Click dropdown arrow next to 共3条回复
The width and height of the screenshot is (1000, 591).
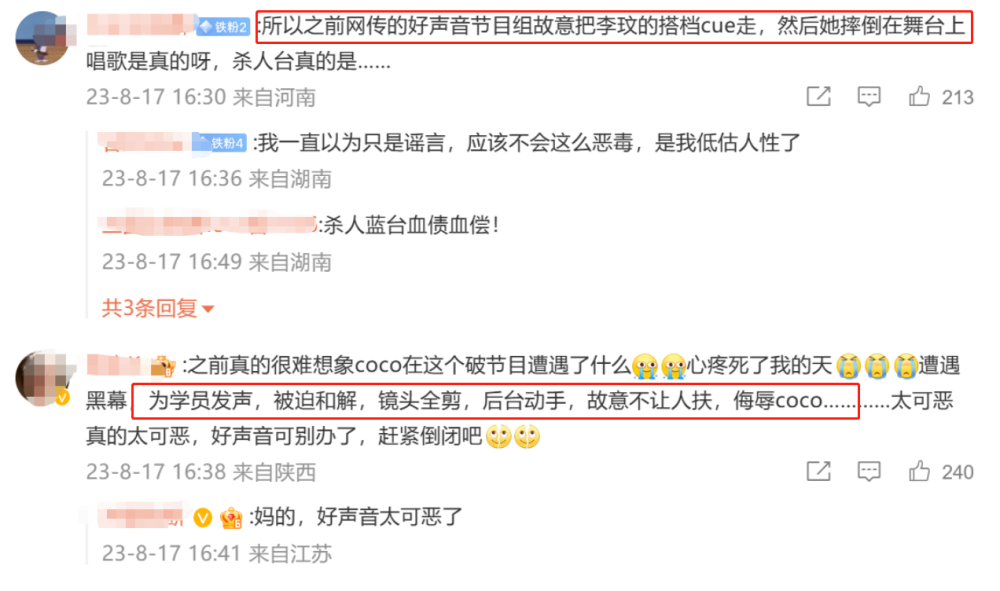click(x=208, y=310)
